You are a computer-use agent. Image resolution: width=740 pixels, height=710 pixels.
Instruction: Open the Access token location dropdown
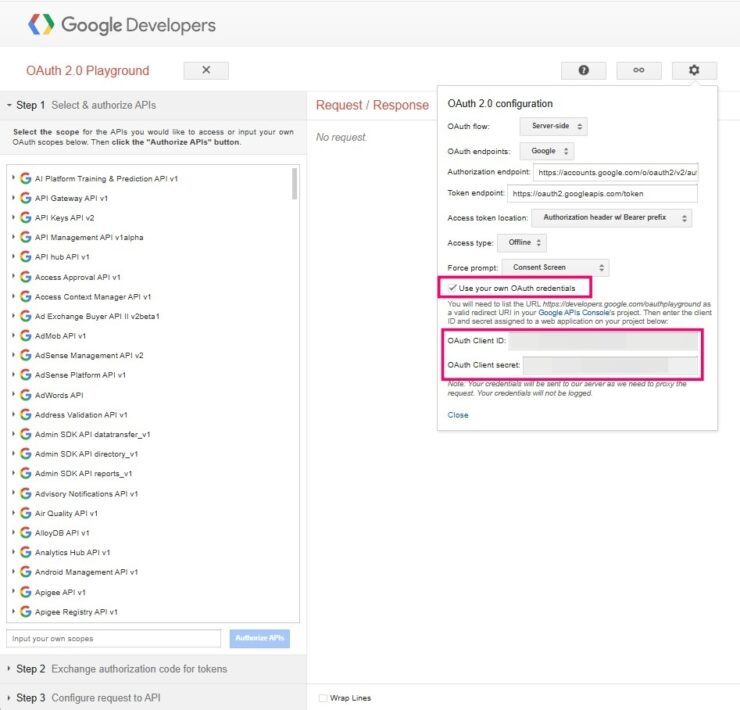click(x=611, y=217)
